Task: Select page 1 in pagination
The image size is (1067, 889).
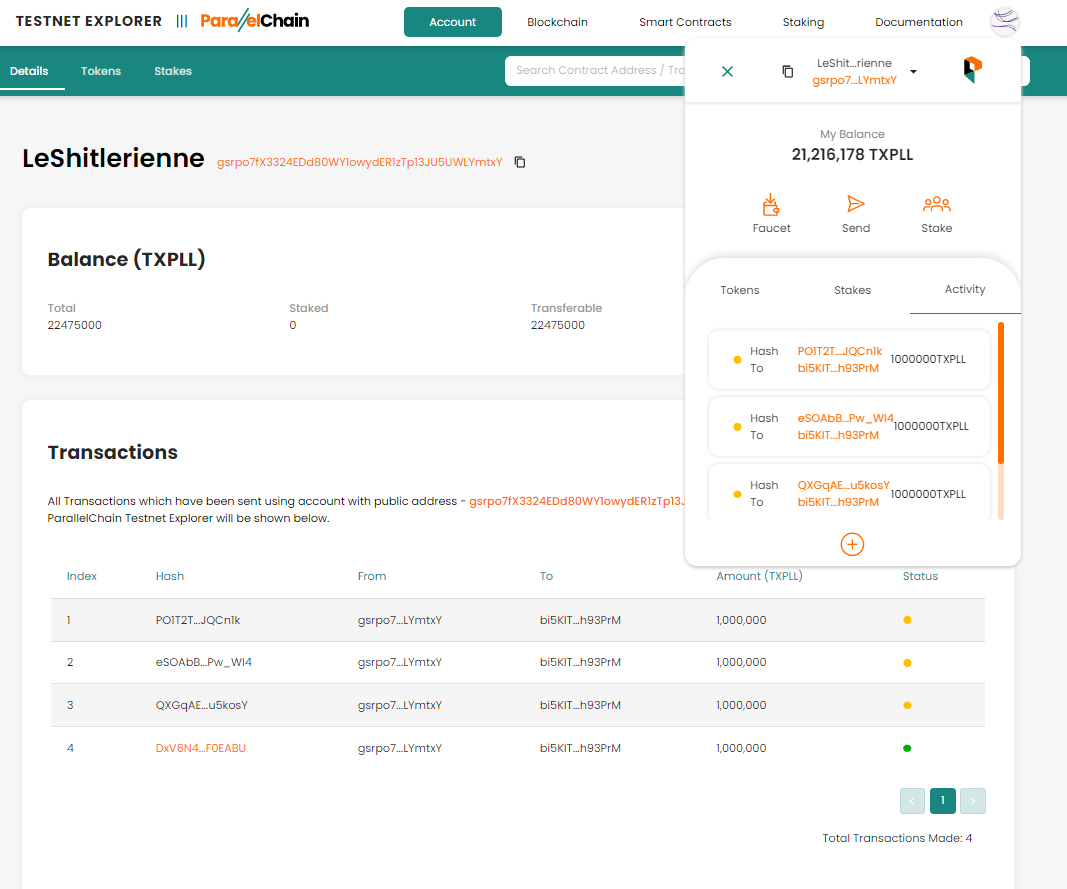Action: click(x=942, y=801)
